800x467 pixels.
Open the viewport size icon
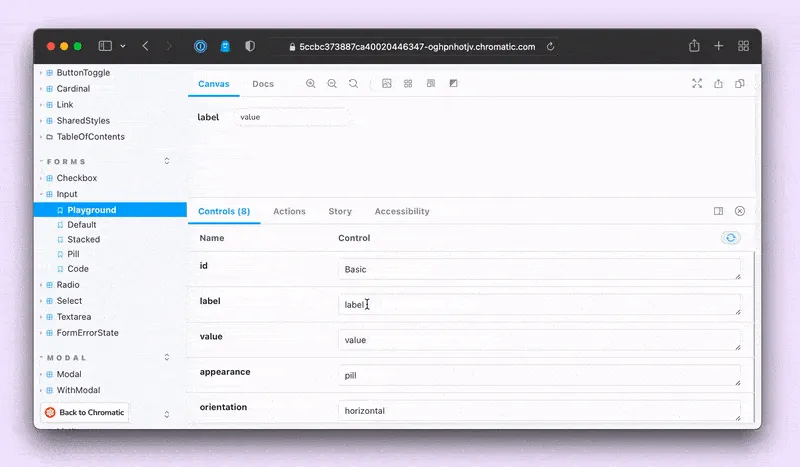point(430,84)
